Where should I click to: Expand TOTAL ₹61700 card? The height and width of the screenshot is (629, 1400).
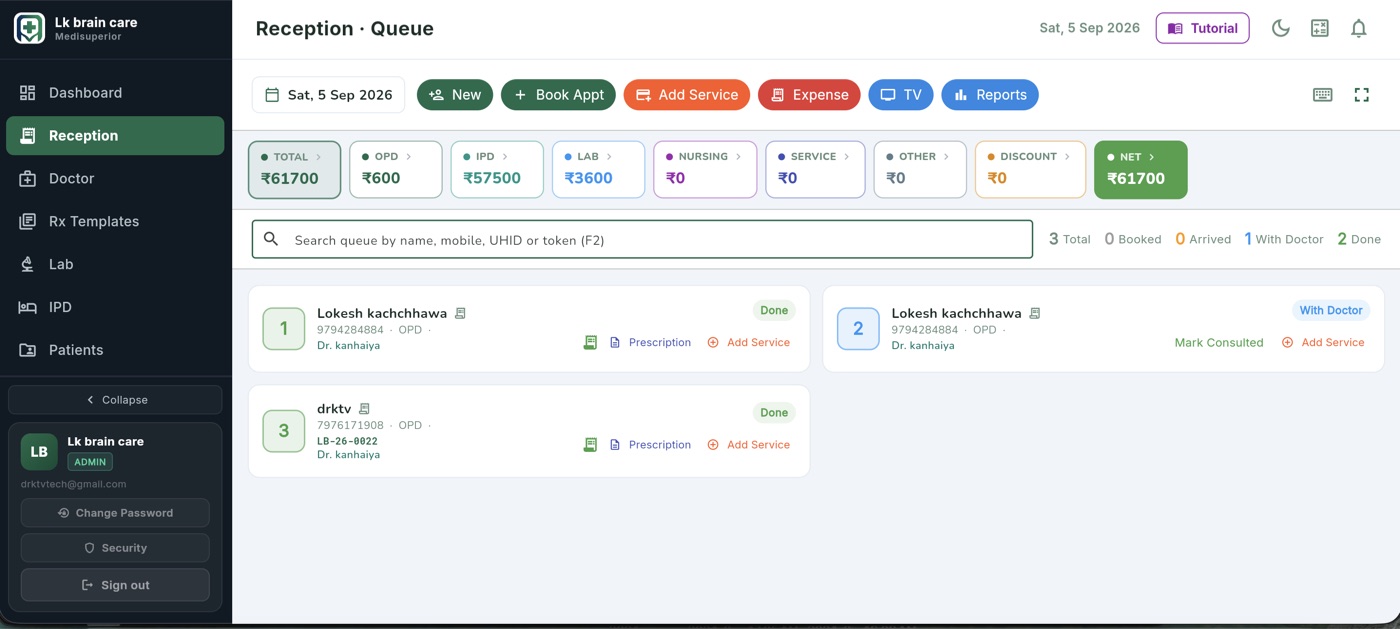click(x=294, y=169)
